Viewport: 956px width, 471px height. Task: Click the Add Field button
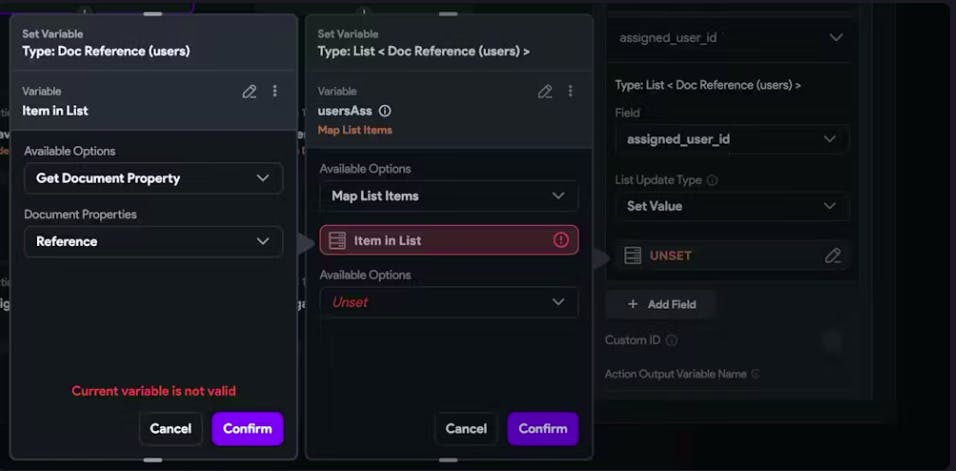660,304
